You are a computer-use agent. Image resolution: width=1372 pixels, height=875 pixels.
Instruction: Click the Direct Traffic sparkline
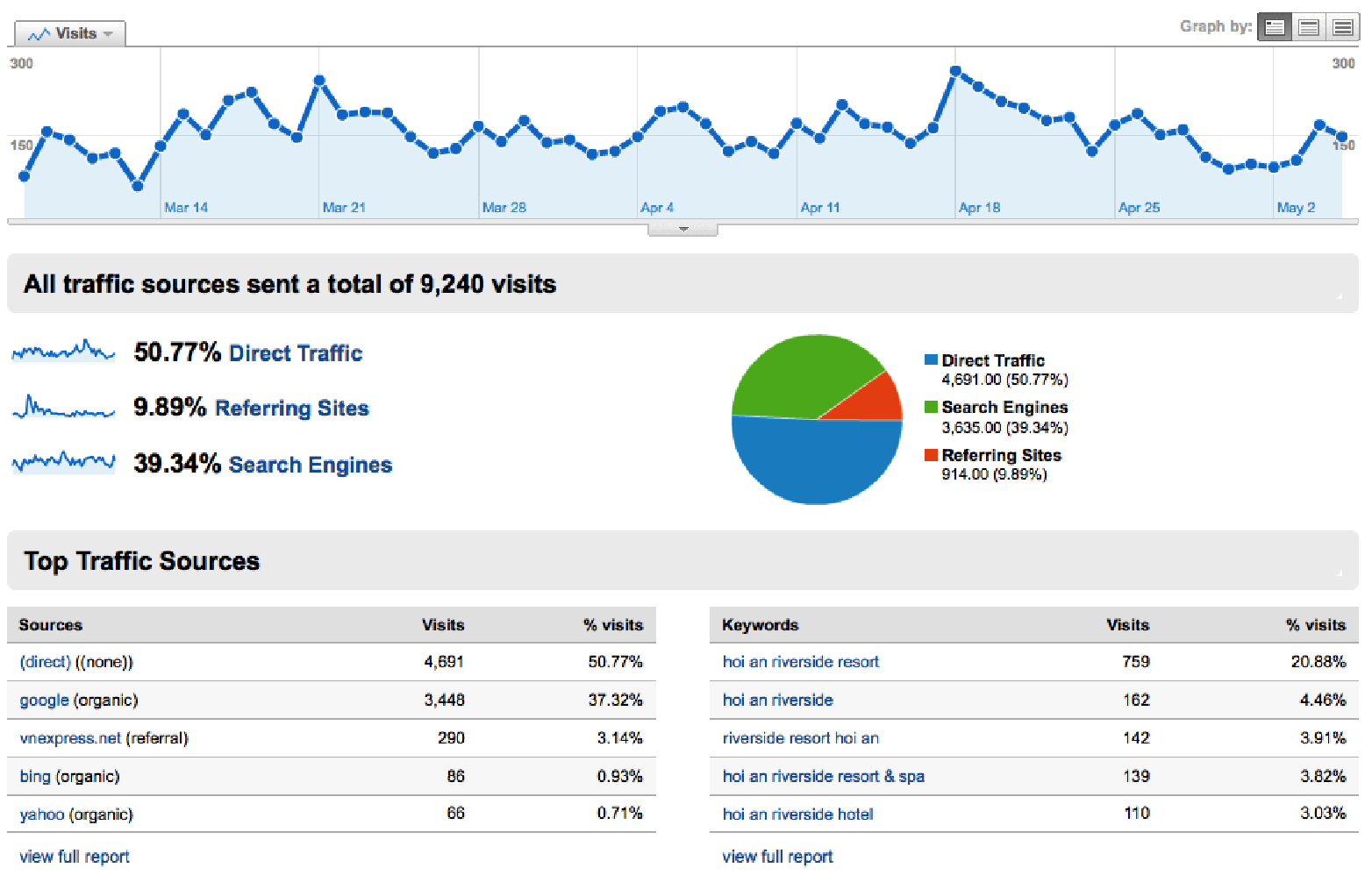click(63, 352)
